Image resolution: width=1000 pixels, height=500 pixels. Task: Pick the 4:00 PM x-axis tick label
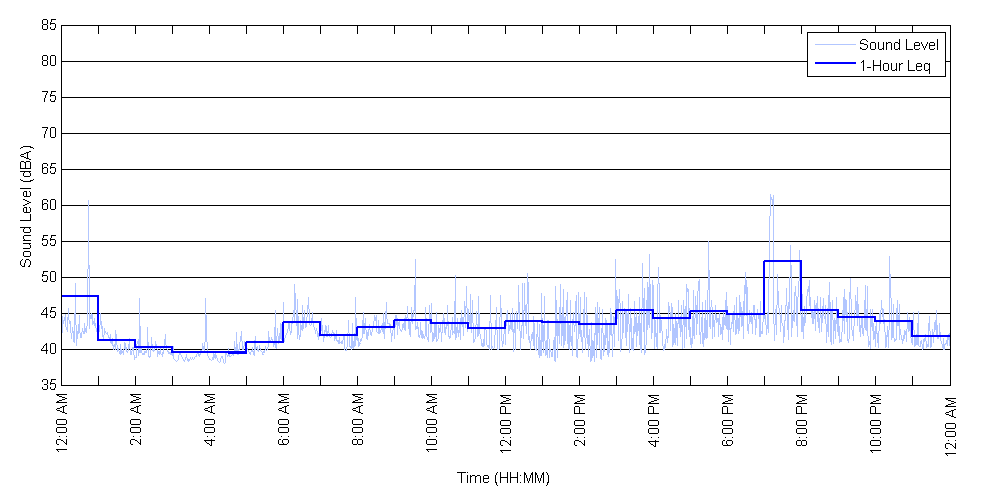click(654, 423)
